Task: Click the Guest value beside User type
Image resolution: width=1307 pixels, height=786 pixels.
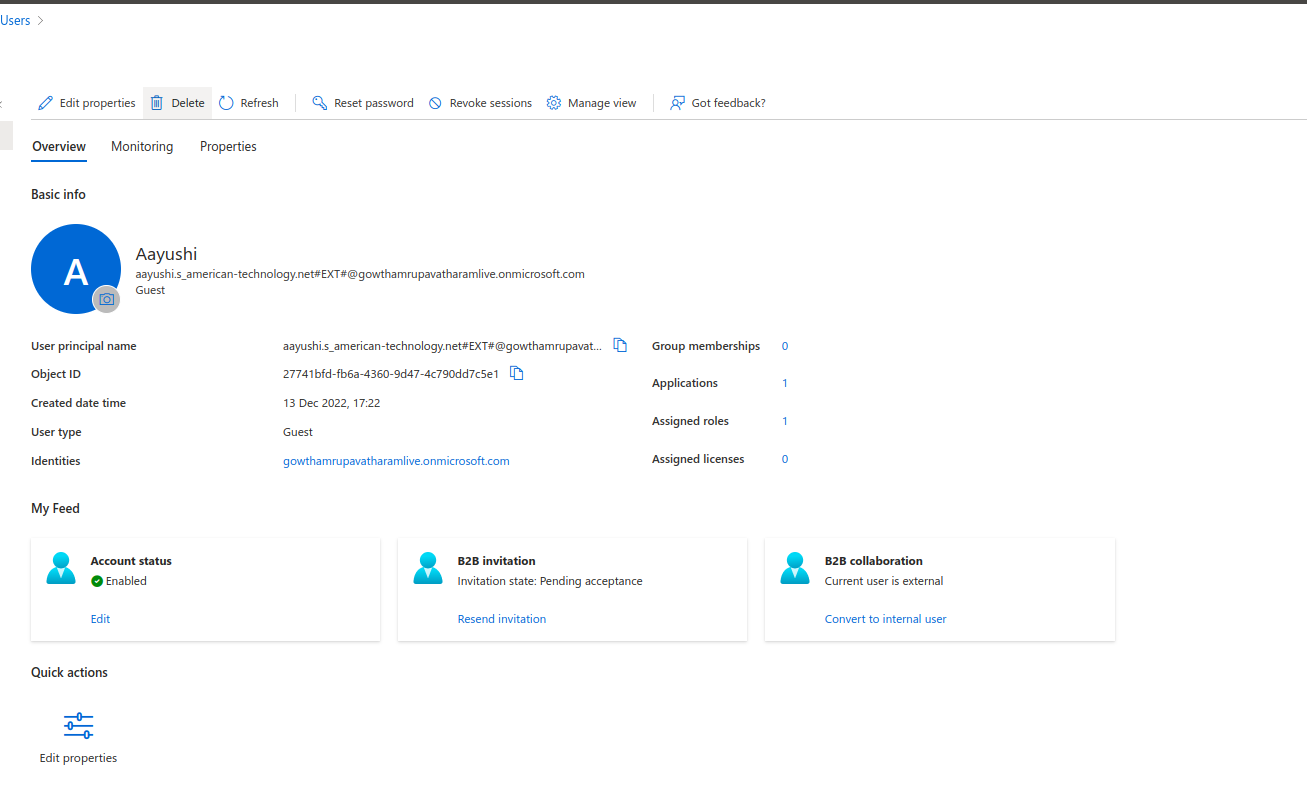Action: (x=298, y=432)
